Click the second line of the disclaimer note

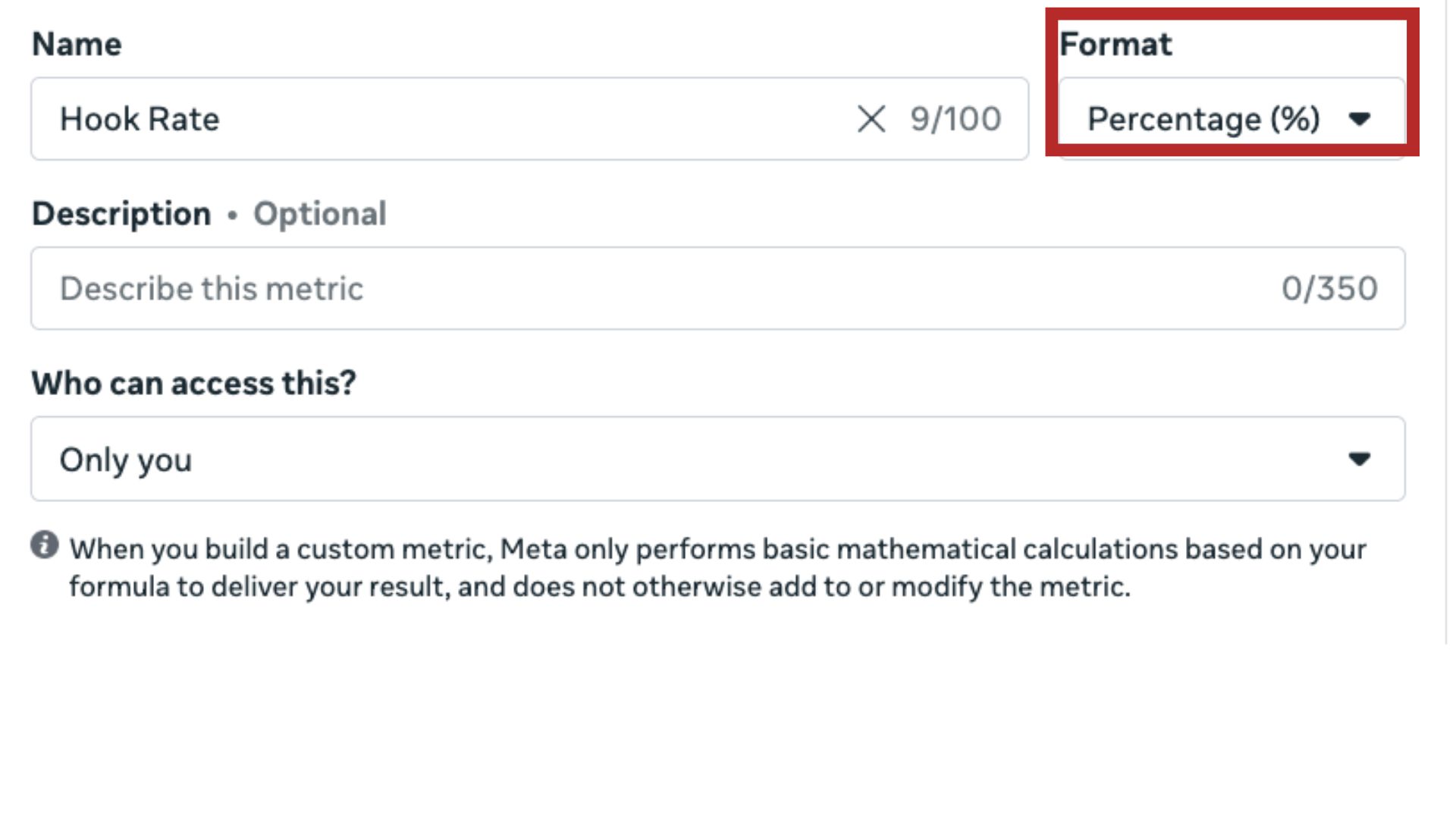(599, 587)
